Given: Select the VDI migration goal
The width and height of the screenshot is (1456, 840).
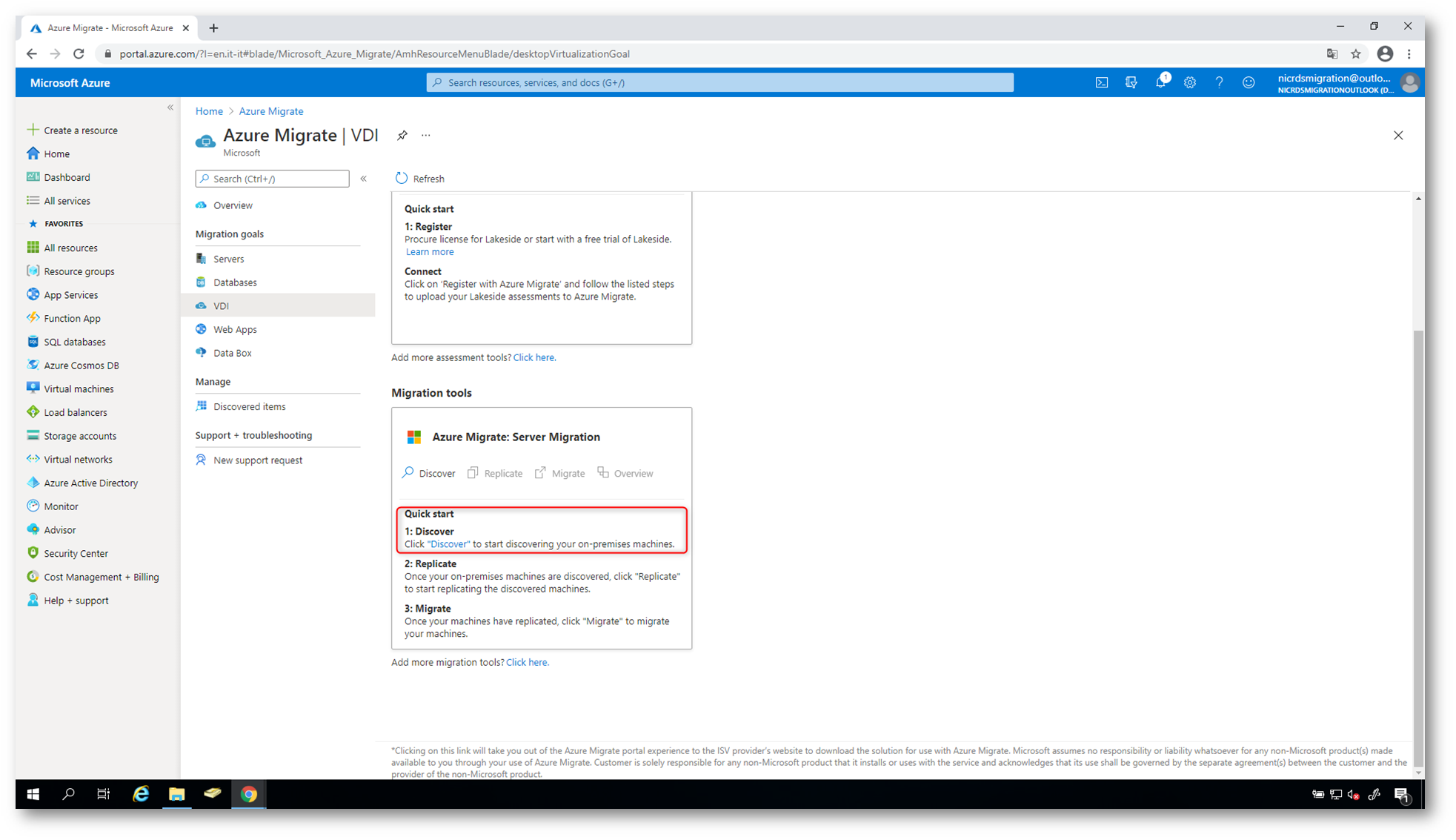Looking at the screenshot, I should [278, 305].
